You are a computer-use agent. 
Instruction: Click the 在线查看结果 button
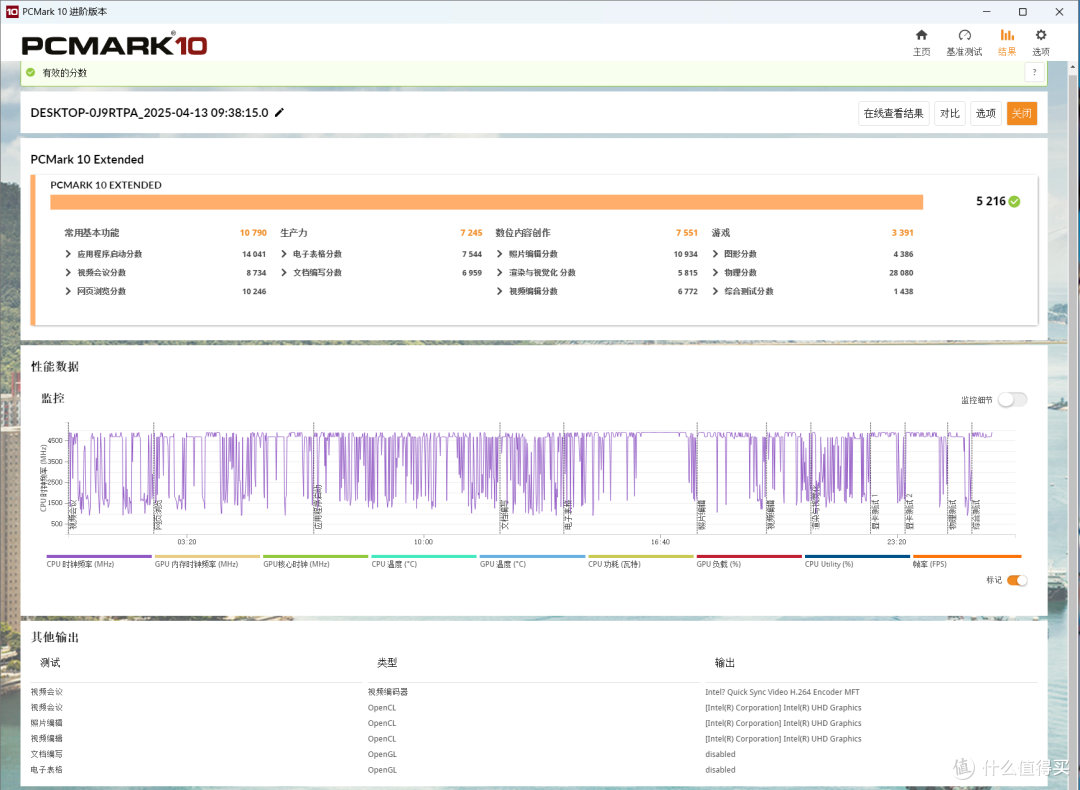click(893, 113)
